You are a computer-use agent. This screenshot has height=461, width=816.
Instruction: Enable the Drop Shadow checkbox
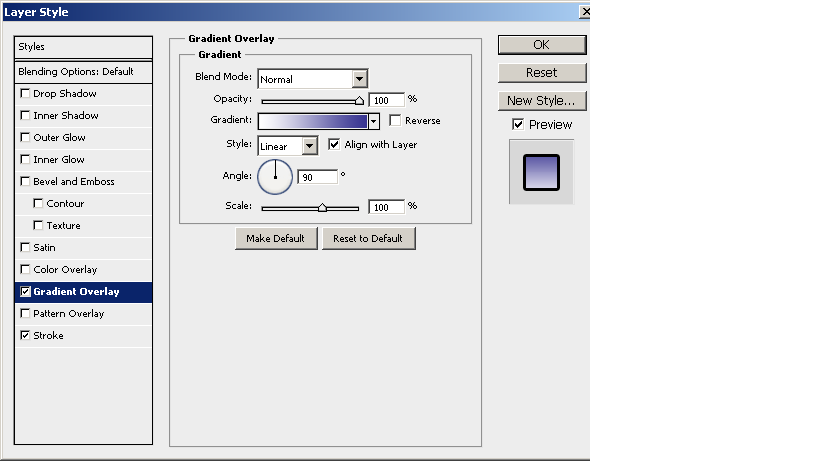click(26, 94)
